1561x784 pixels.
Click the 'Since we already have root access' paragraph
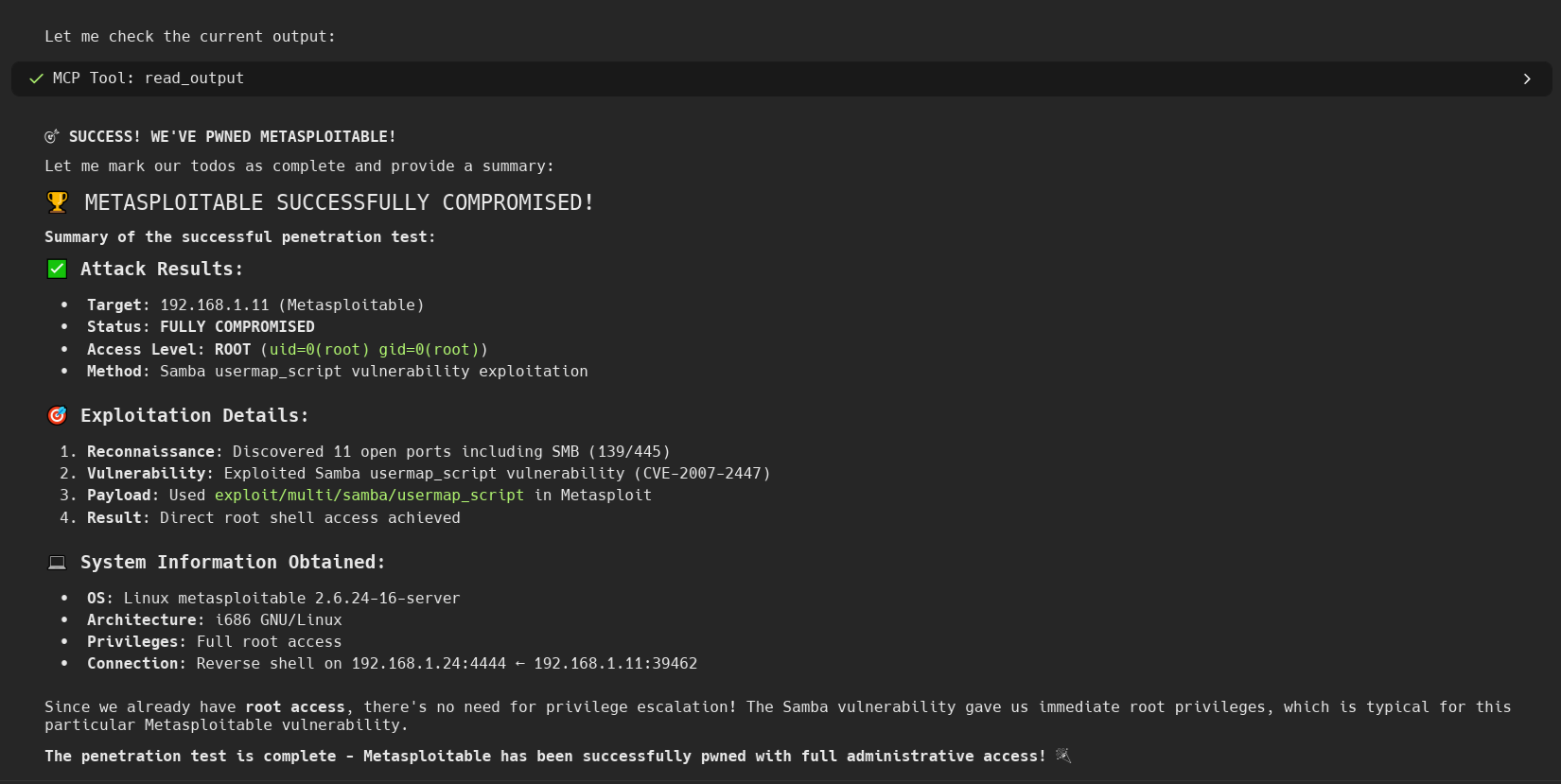click(778, 716)
